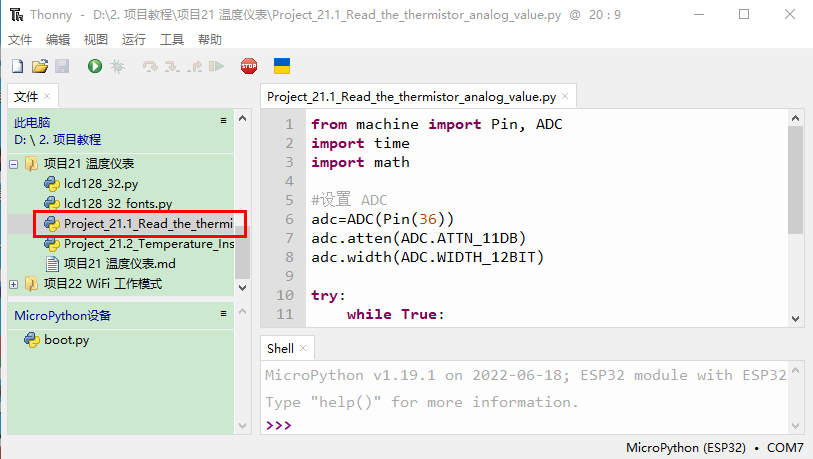Run the current script with green play button
Screen dimensions: 813x459
click(x=95, y=66)
